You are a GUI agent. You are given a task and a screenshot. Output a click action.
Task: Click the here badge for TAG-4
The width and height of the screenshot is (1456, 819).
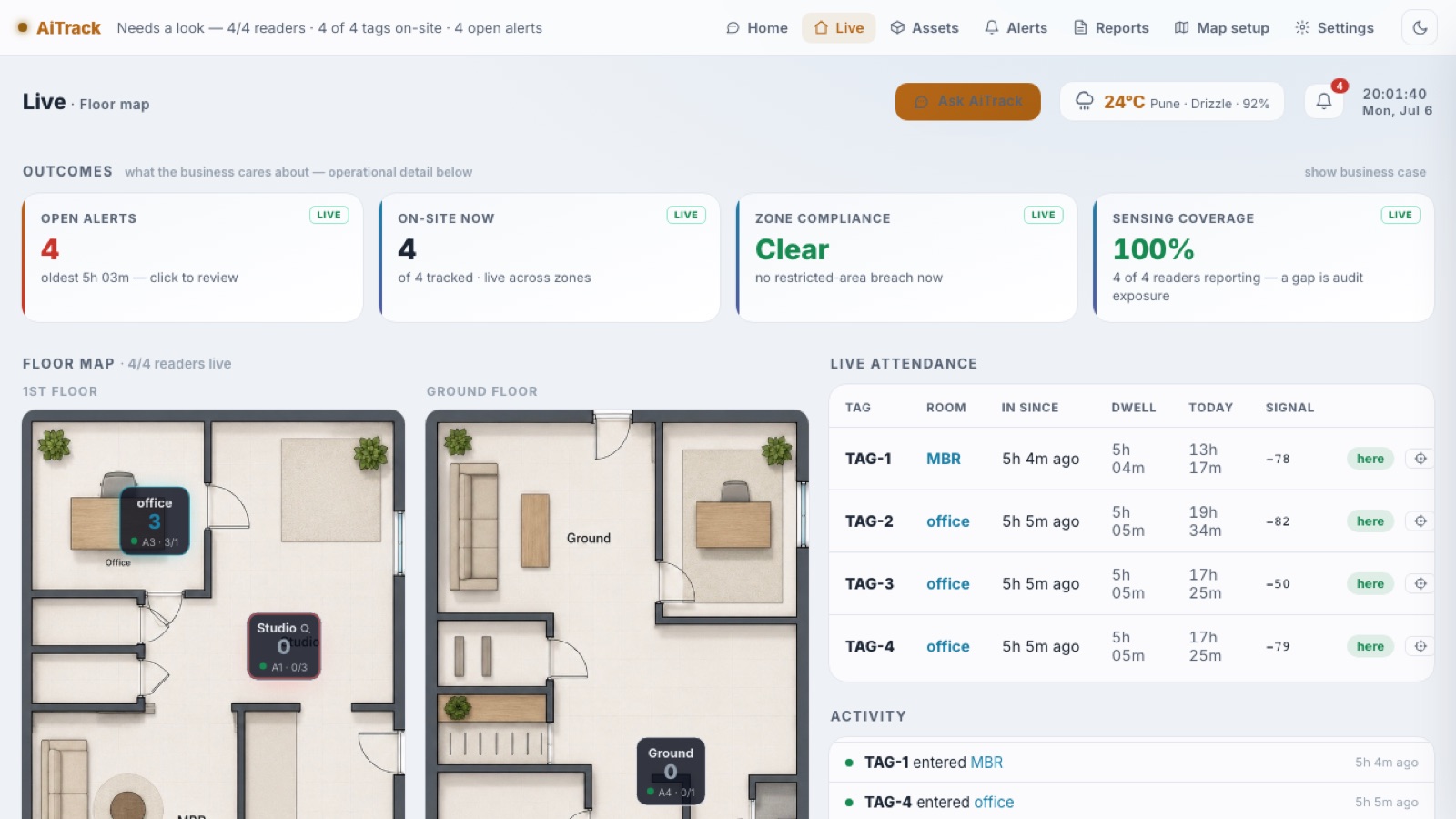[1370, 646]
